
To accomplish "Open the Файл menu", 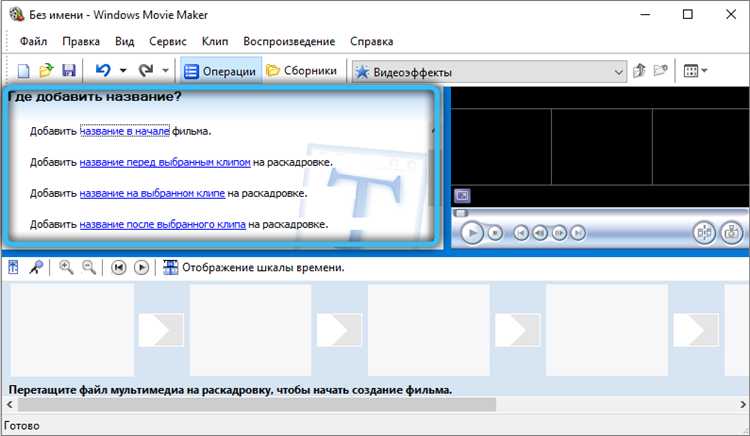I will tap(33, 42).
